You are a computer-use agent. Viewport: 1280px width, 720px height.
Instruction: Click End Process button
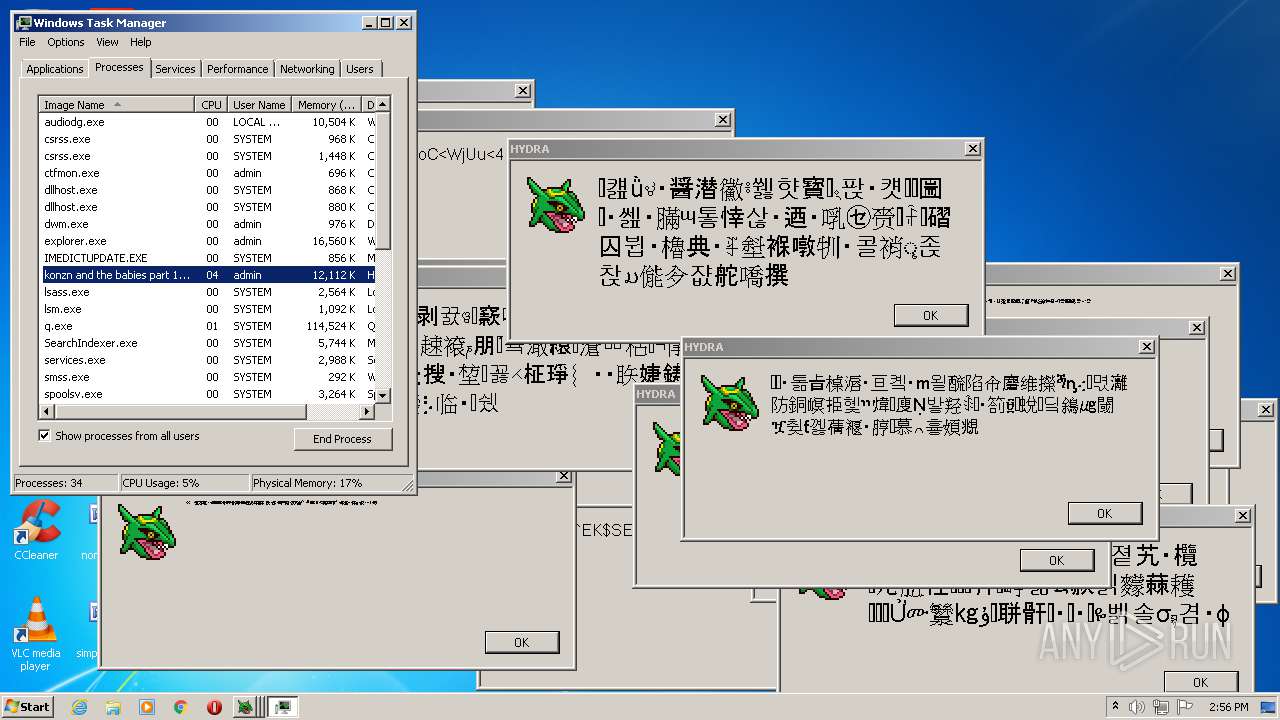pos(343,439)
